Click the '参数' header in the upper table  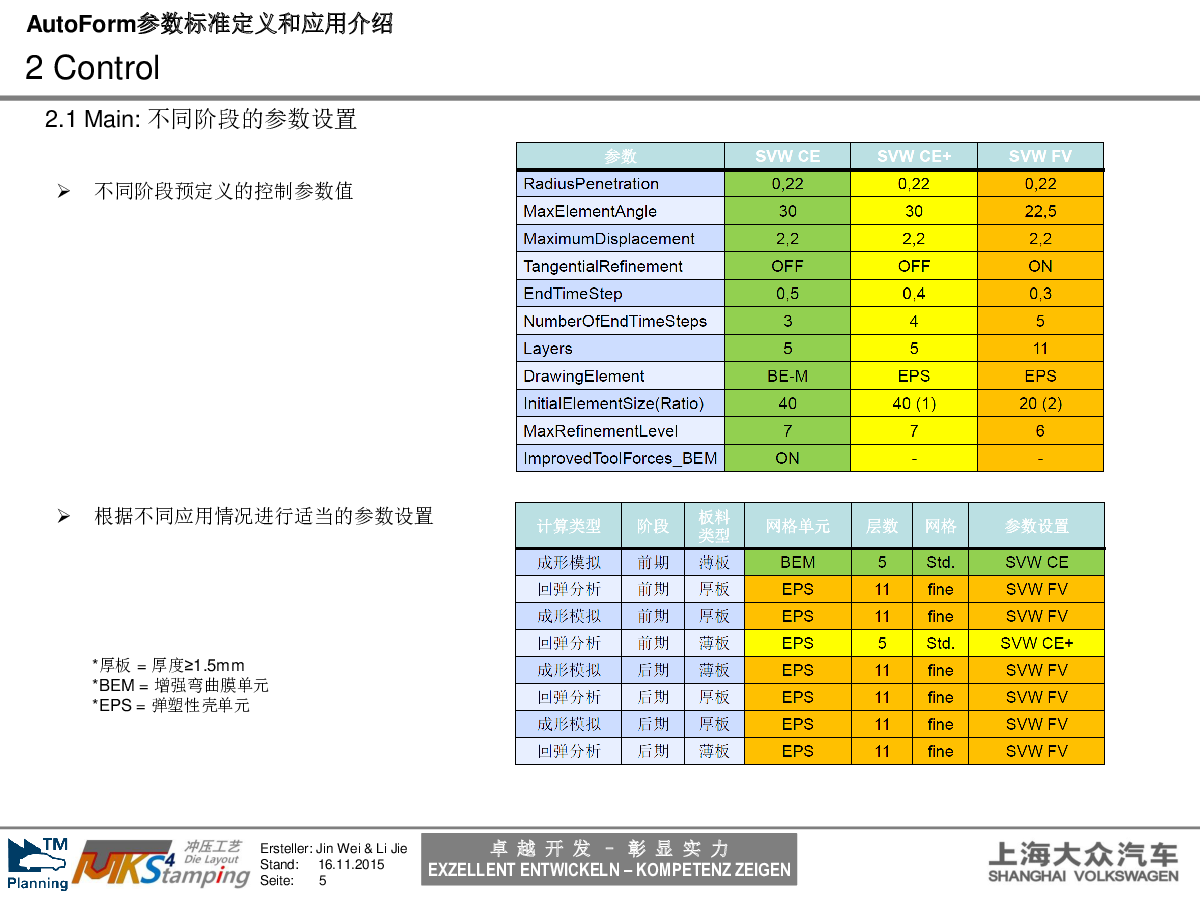point(620,156)
